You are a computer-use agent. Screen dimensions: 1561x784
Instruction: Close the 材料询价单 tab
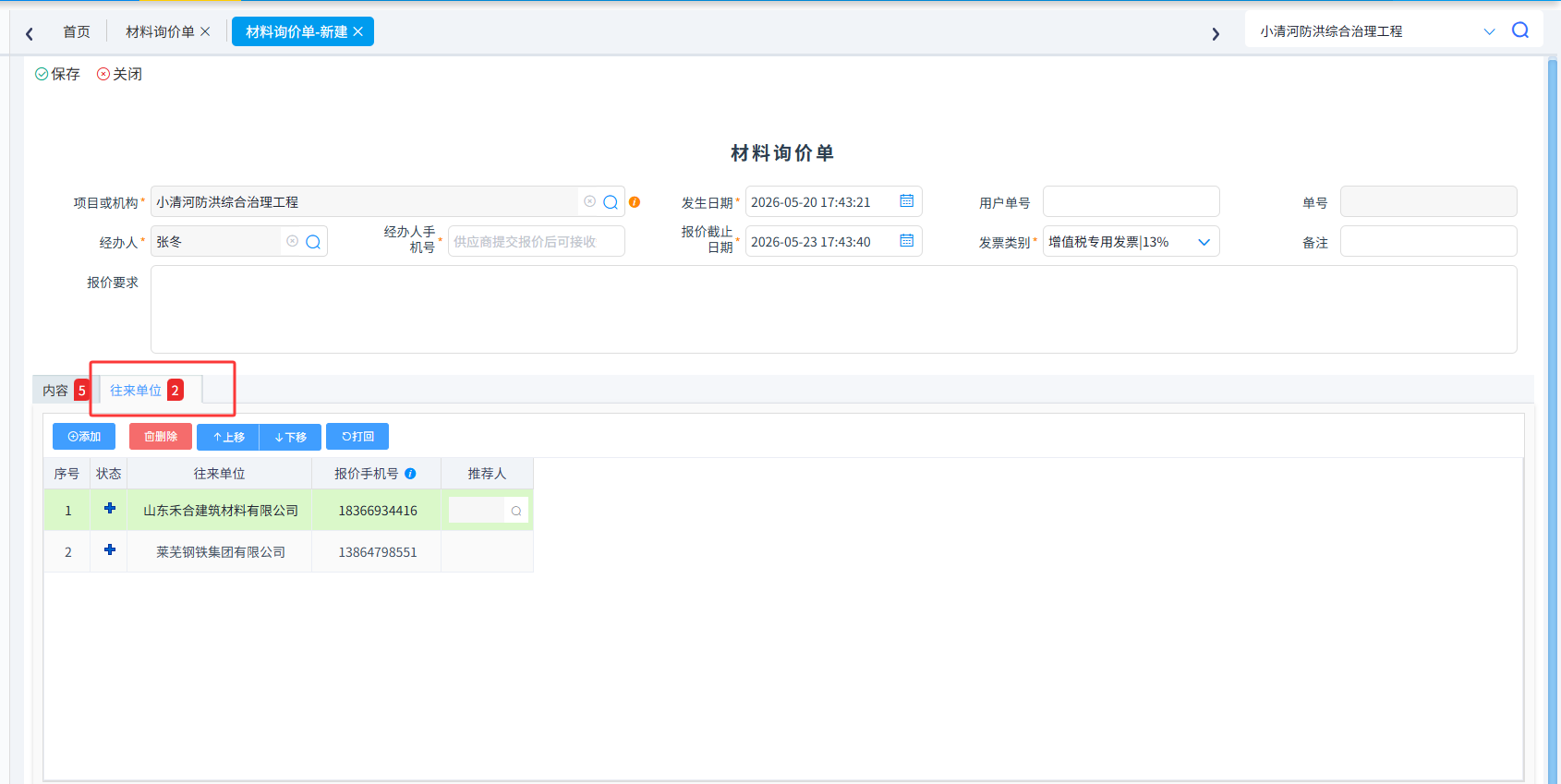point(205,31)
